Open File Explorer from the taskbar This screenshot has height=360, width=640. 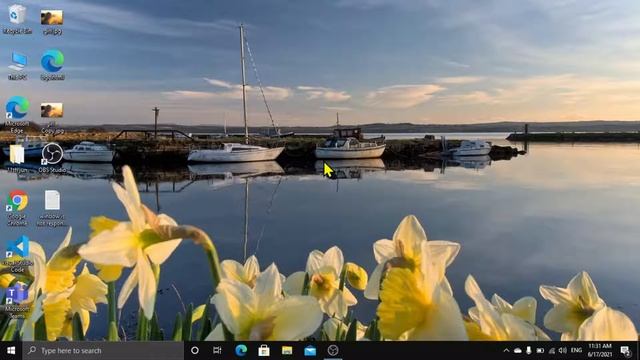coord(287,351)
